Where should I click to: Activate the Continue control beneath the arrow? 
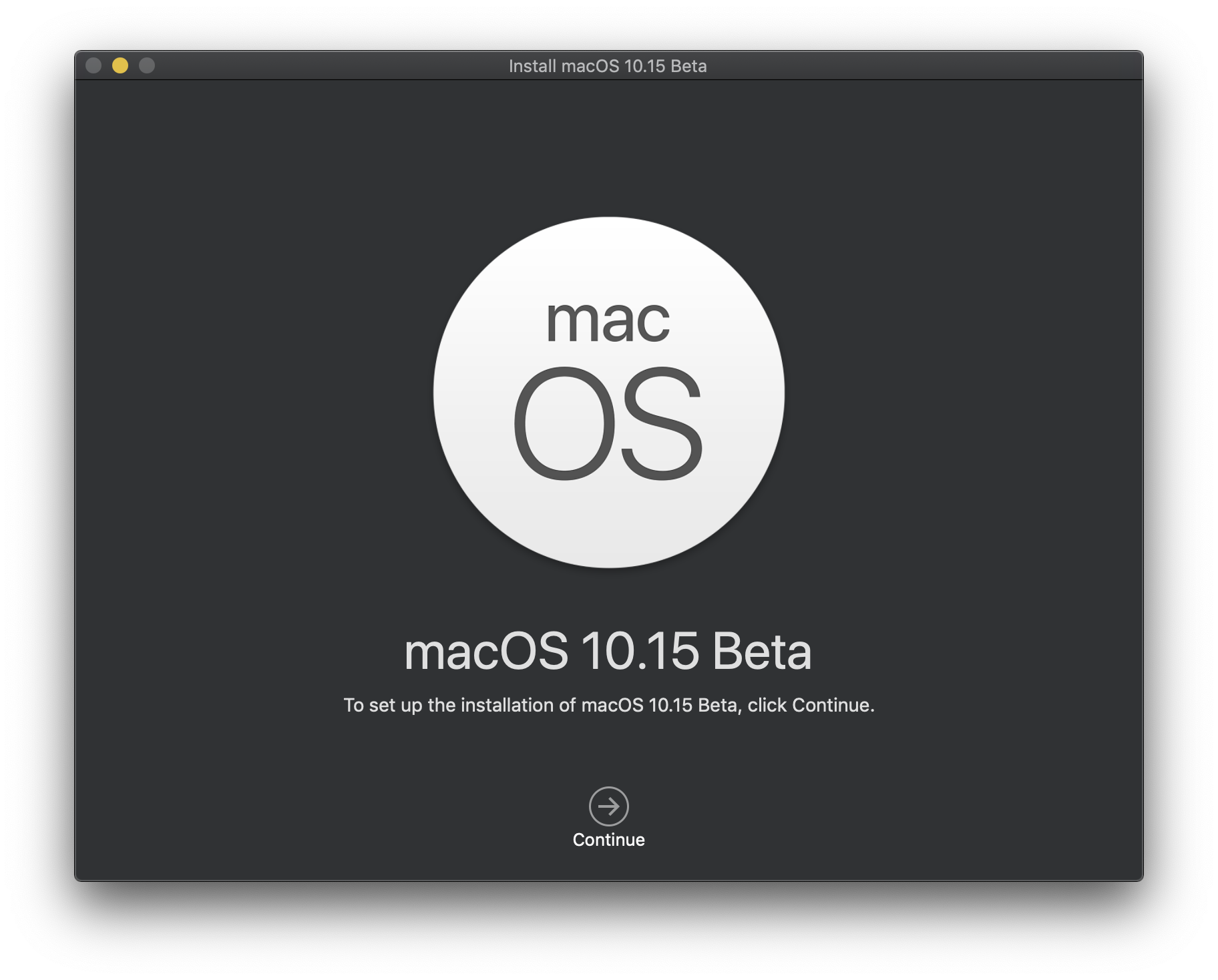click(x=608, y=840)
